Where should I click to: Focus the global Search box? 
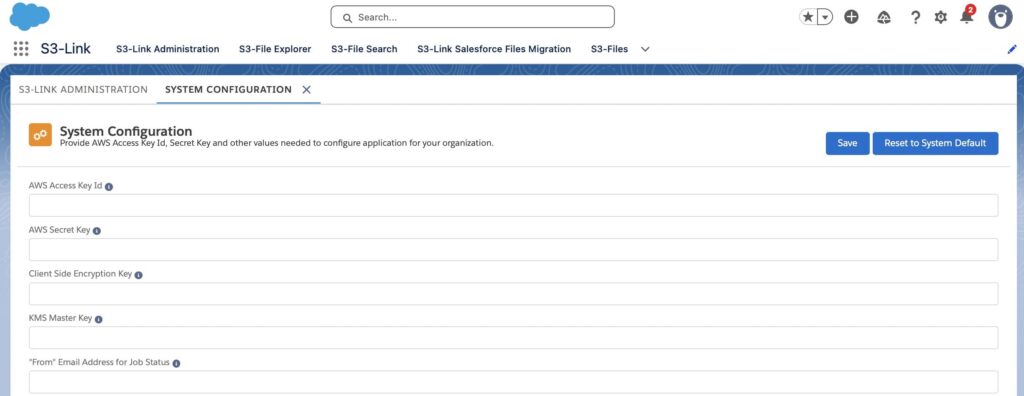click(x=472, y=17)
